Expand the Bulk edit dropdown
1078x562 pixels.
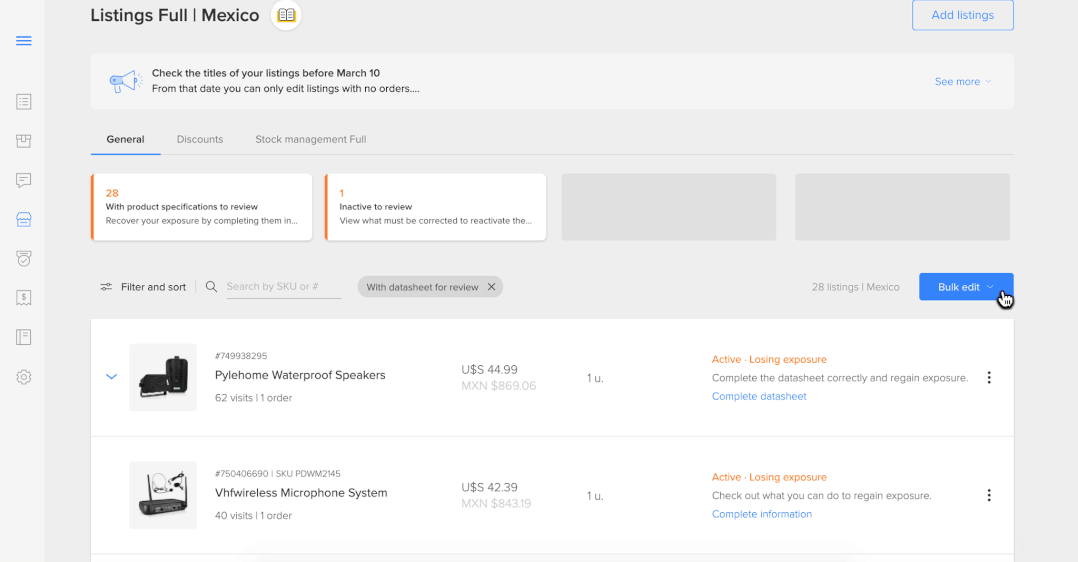tap(965, 287)
